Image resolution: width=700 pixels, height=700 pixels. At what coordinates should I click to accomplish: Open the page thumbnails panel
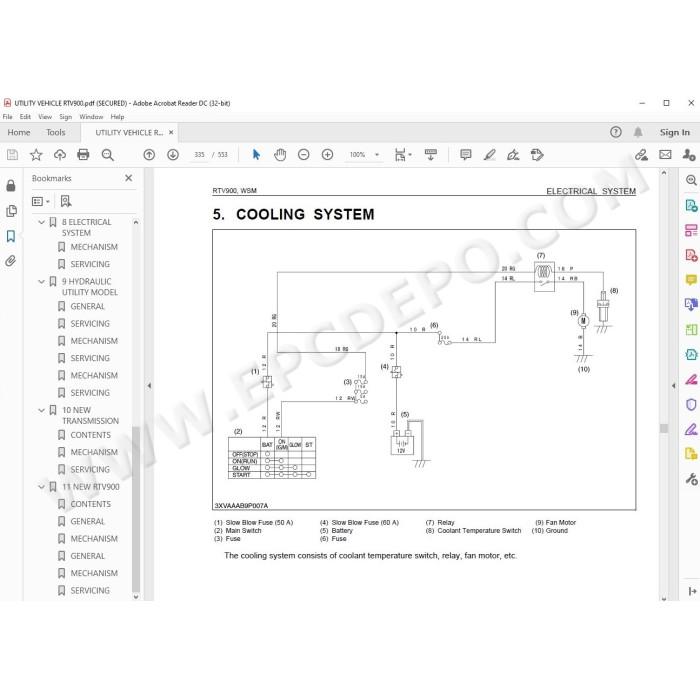11,211
